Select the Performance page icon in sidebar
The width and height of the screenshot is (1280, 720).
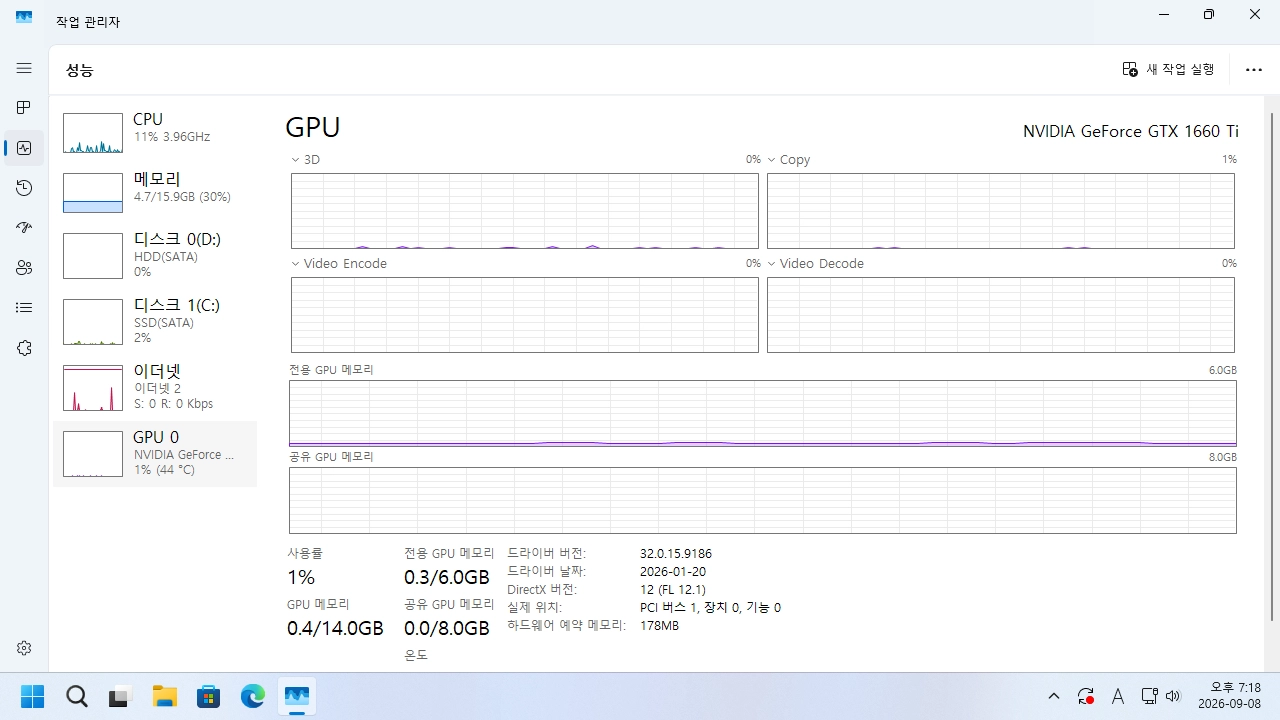coord(24,148)
